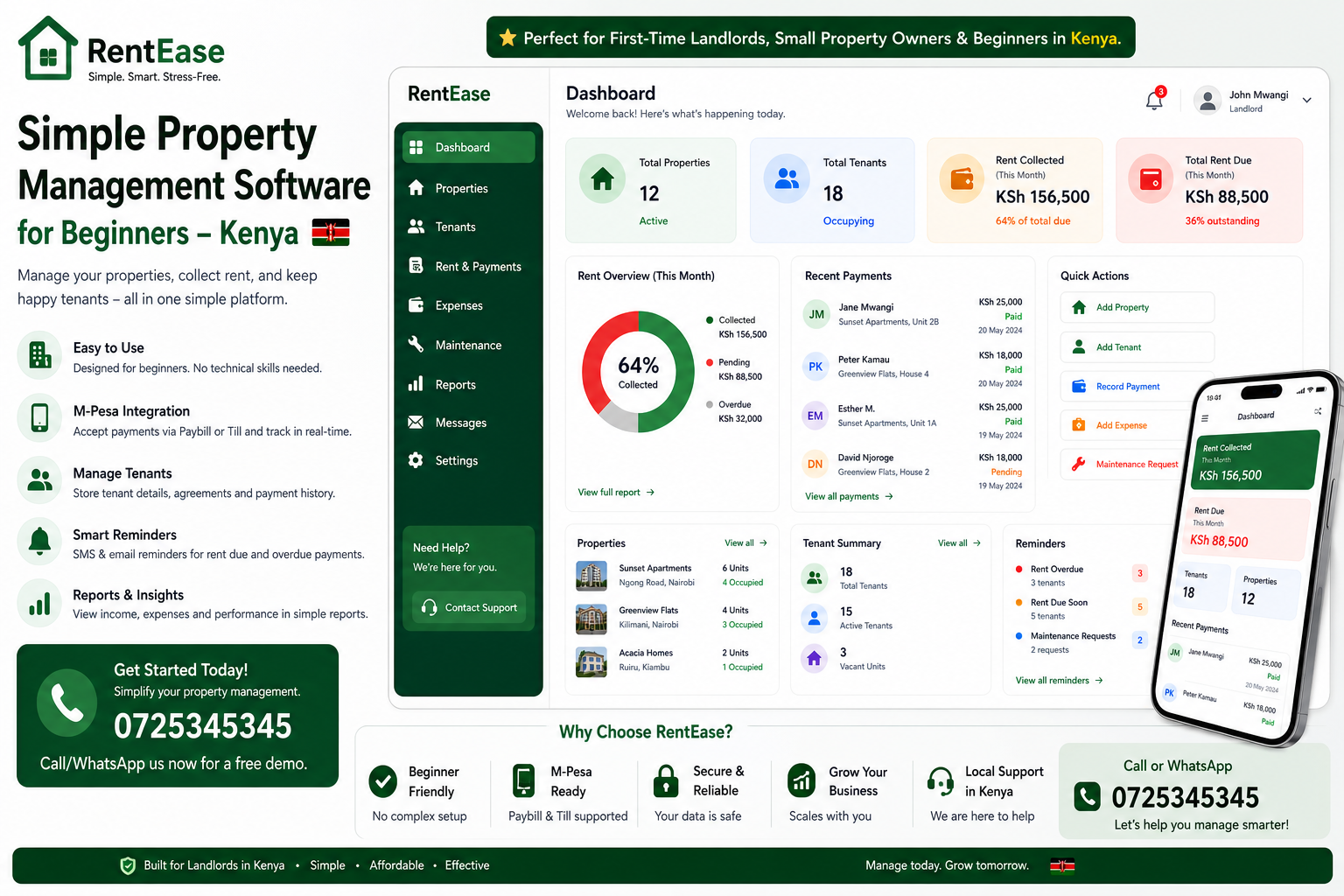Open Maintenance in the sidebar

click(x=468, y=345)
